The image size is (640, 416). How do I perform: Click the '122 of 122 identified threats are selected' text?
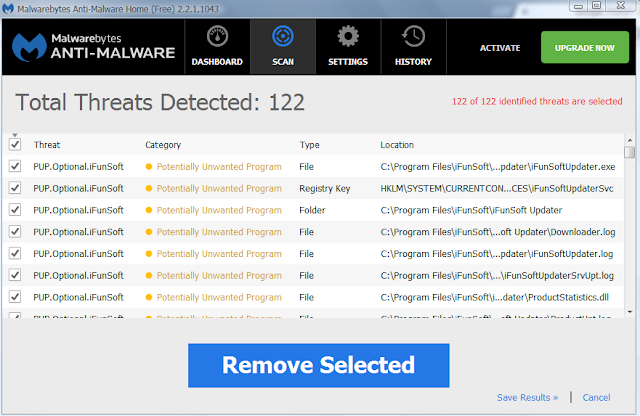[x=537, y=101]
